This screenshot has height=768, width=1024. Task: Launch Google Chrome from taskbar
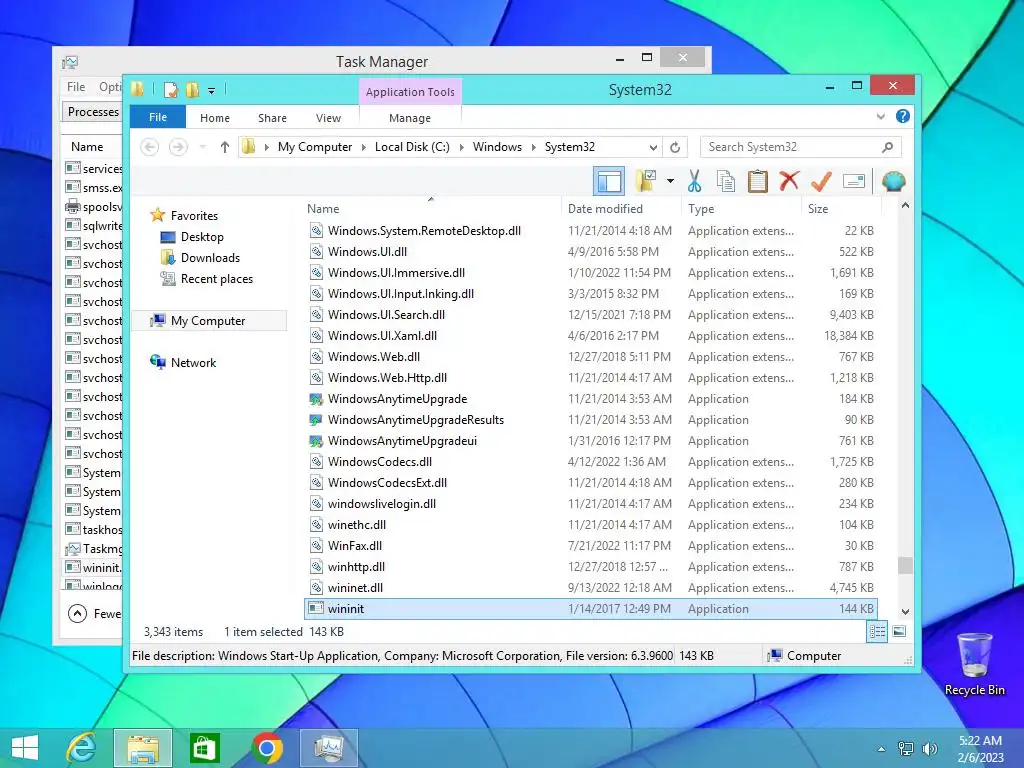click(267, 748)
